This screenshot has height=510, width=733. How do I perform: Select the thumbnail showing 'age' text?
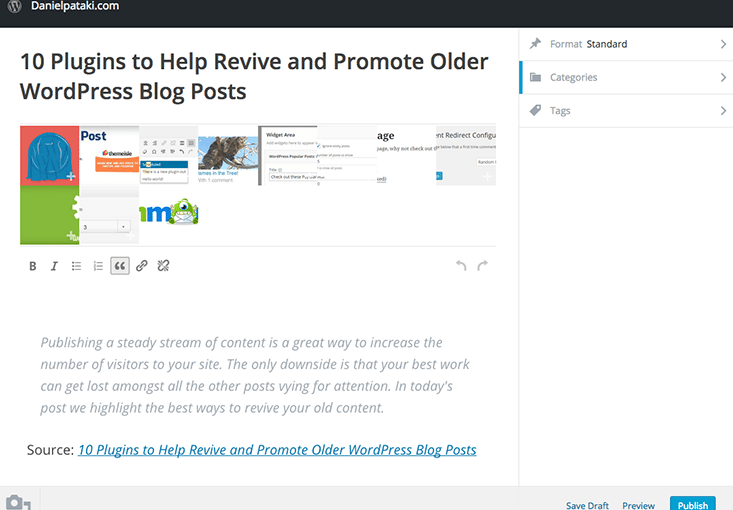click(x=406, y=156)
